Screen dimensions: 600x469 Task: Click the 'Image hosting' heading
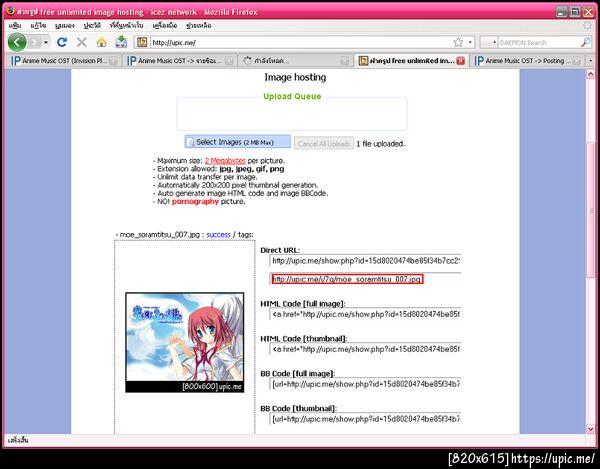[x=295, y=77]
